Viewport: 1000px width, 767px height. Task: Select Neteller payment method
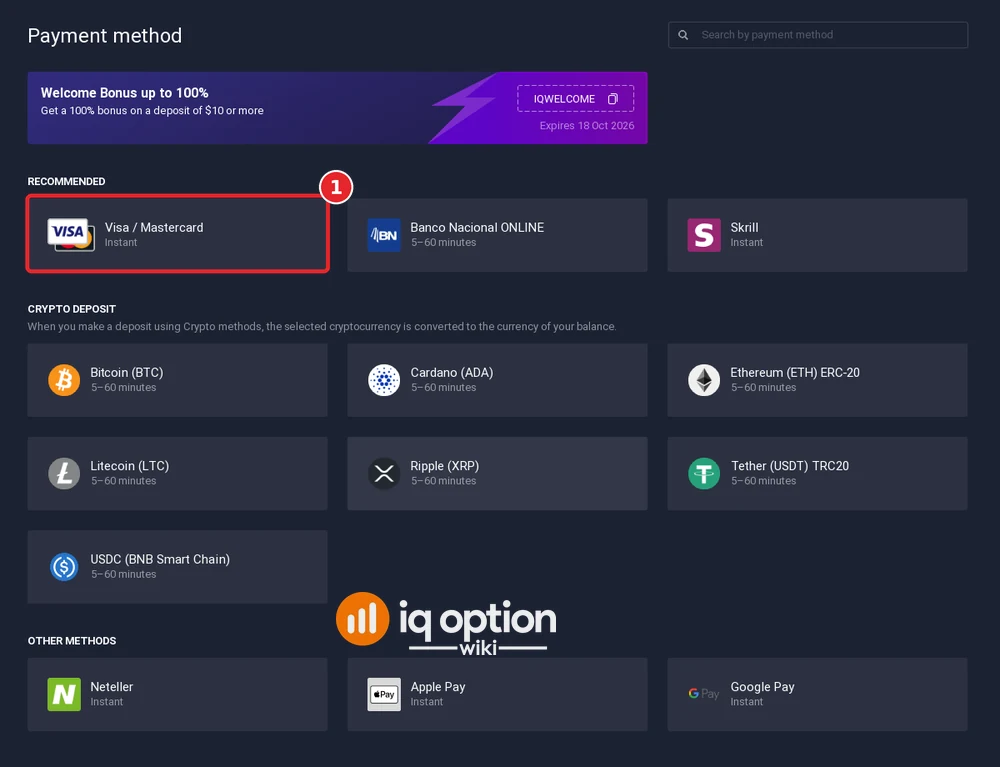[x=177, y=694]
